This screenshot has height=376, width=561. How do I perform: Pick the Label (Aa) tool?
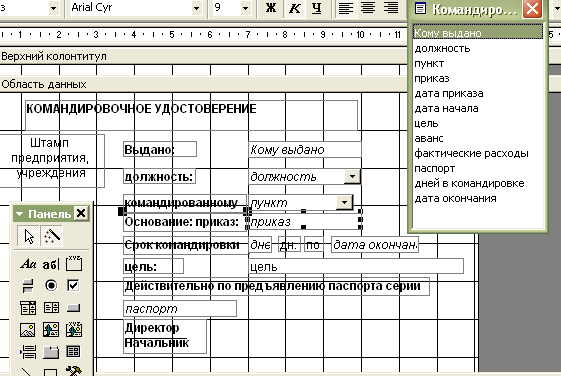point(28,264)
